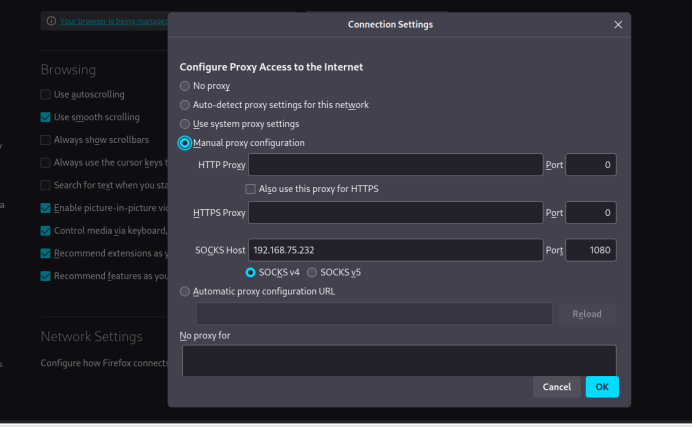Click the SOCKS Host address field

point(395,250)
